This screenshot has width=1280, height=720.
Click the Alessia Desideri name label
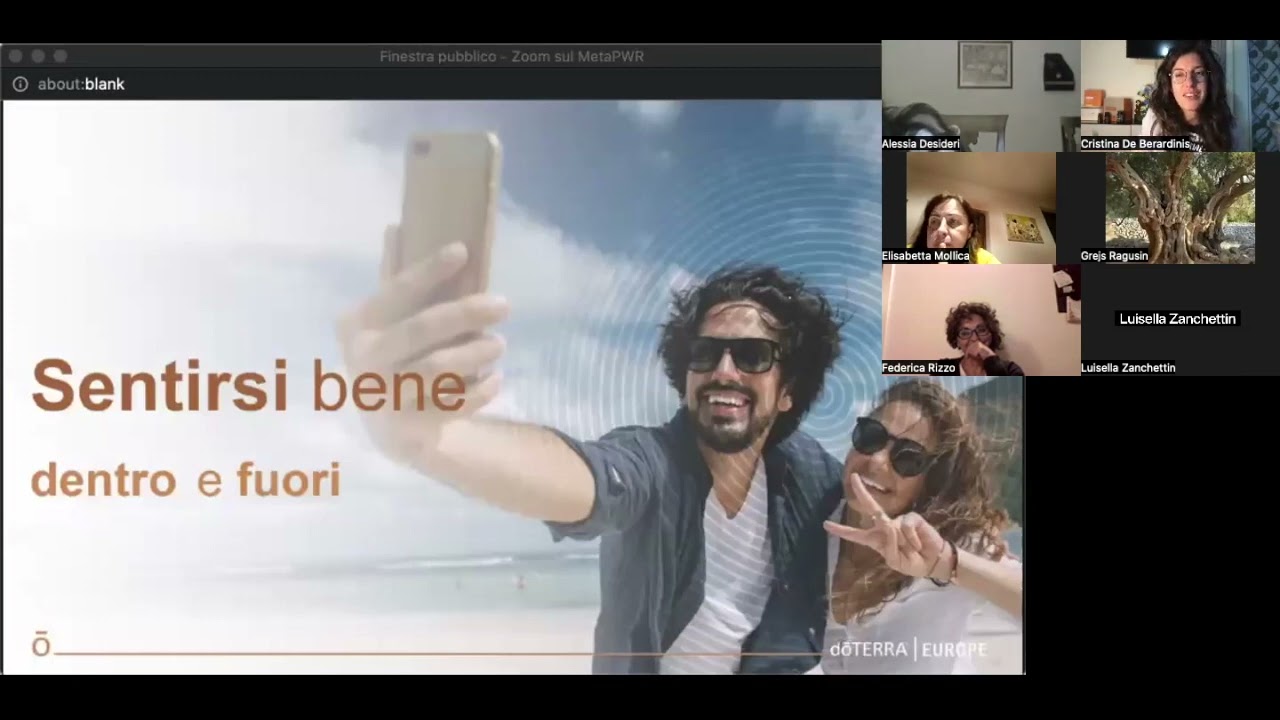click(x=921, y=144)
